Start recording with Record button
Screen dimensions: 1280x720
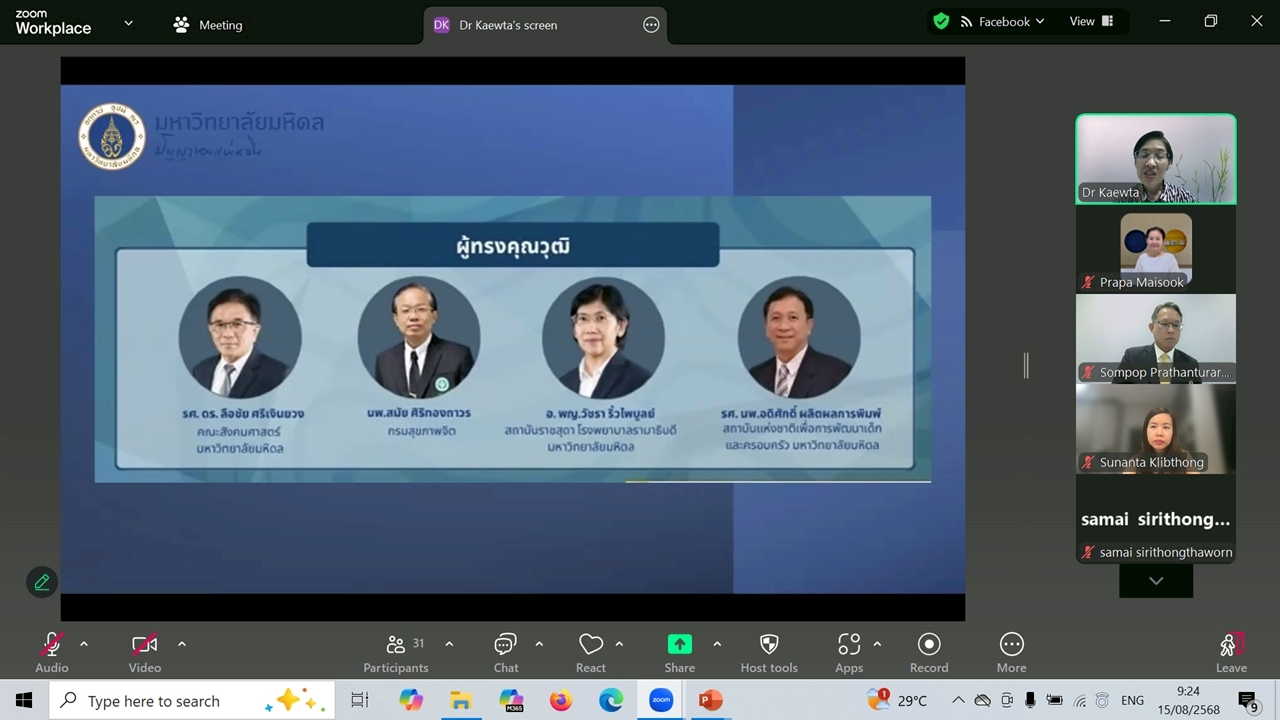coord(929,652)
